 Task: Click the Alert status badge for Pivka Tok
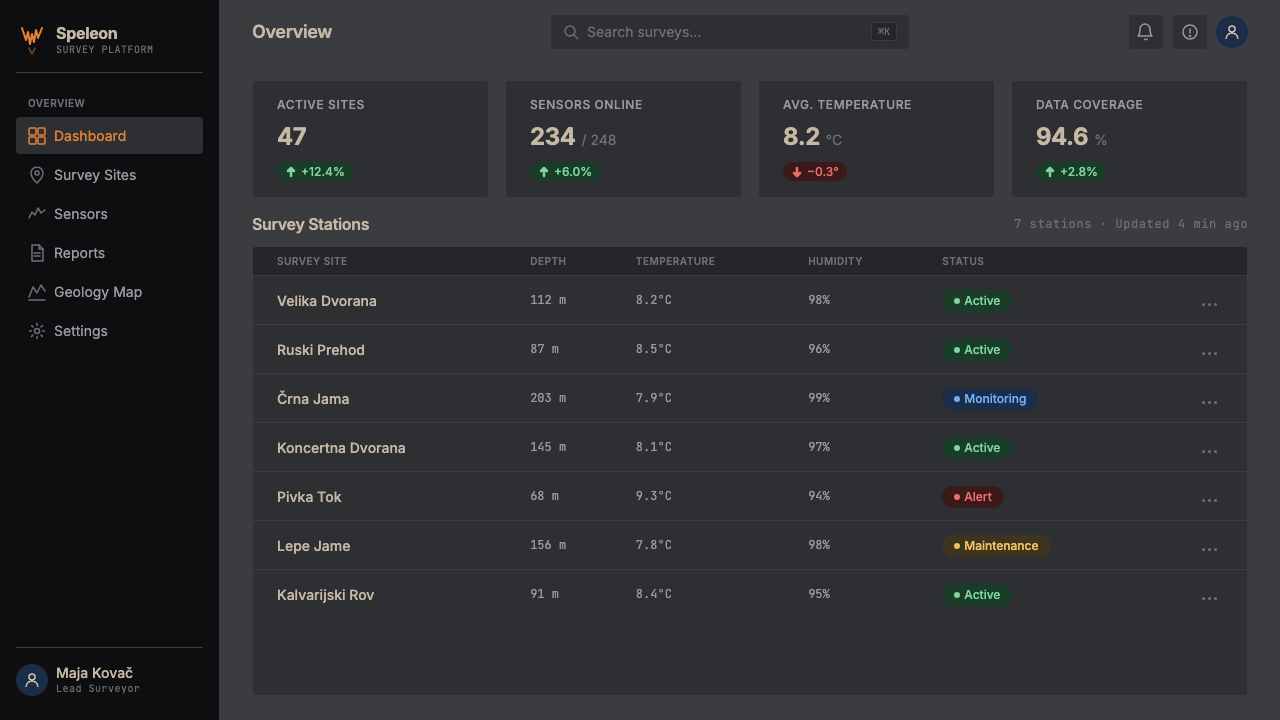(973, 497)
